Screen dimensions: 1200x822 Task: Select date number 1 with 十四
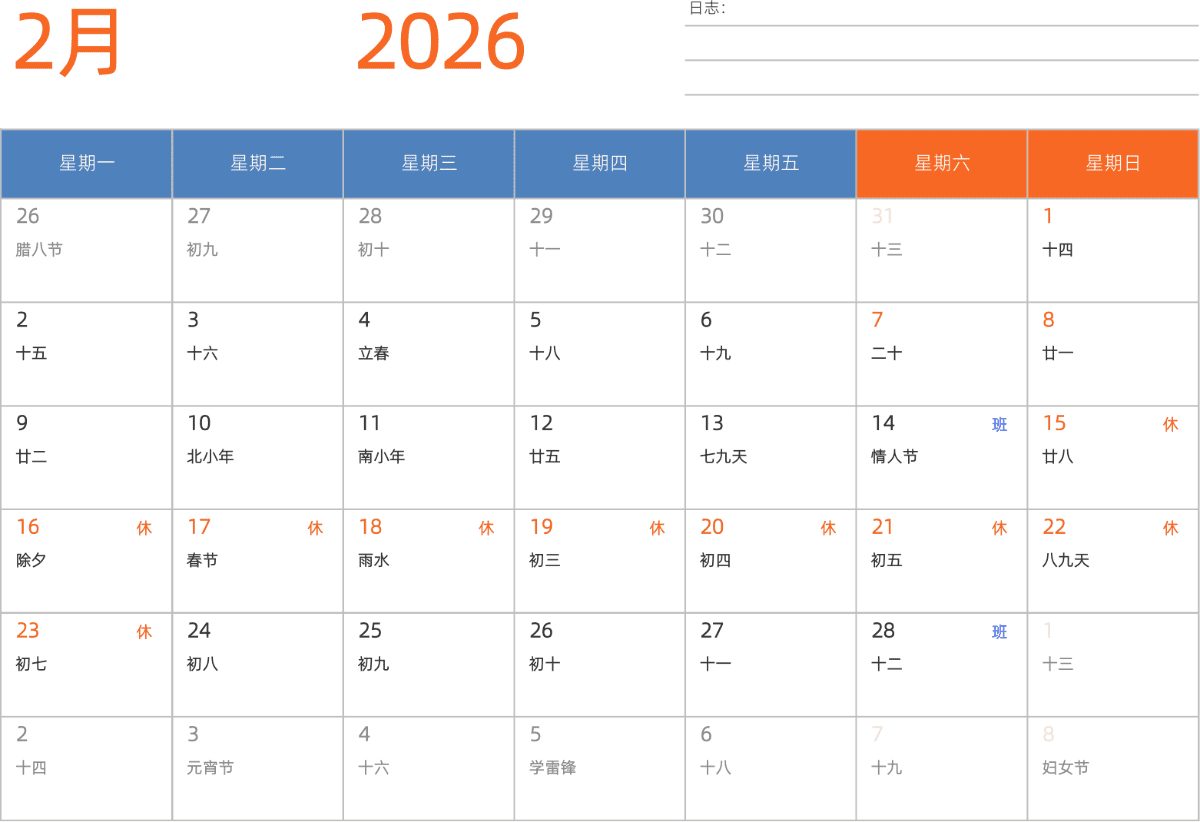[1048, 216]
